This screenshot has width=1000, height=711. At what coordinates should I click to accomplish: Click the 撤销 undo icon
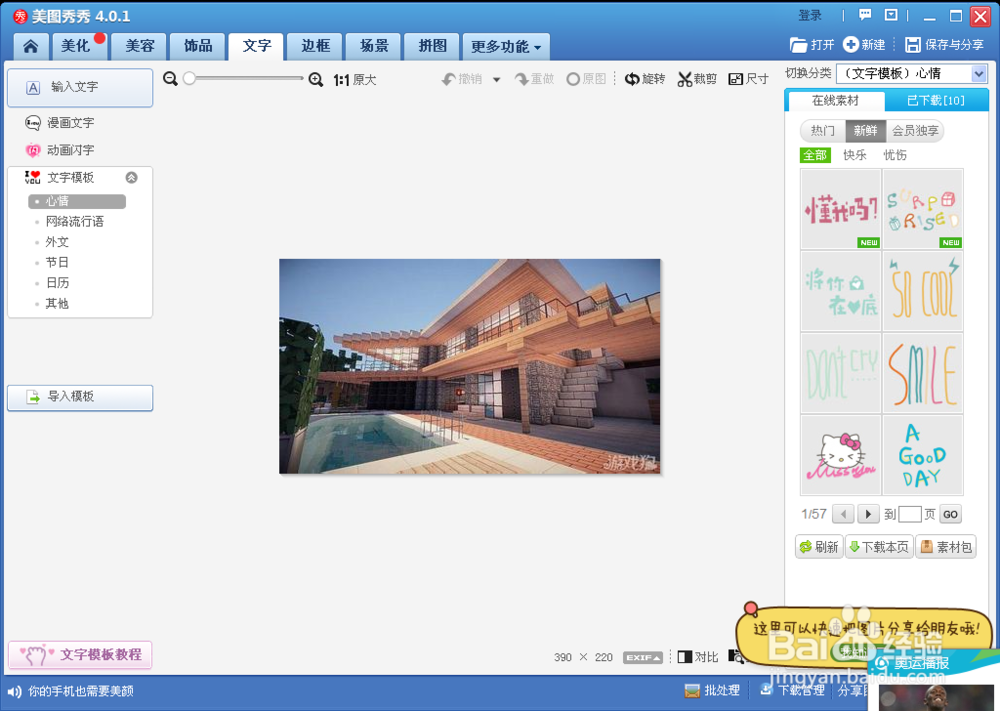tap(449, 79)
